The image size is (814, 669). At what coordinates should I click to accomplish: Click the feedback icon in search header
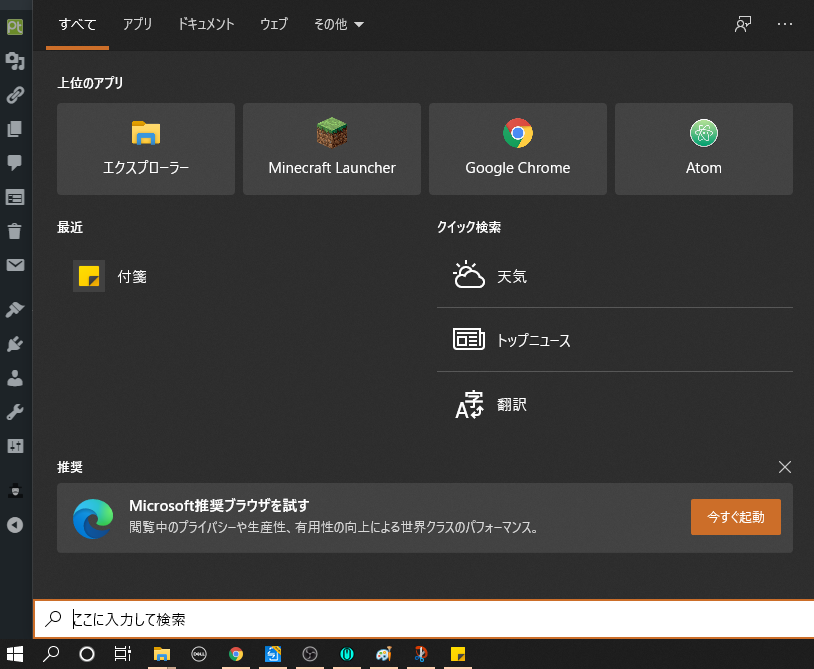(x=743, y=24)
